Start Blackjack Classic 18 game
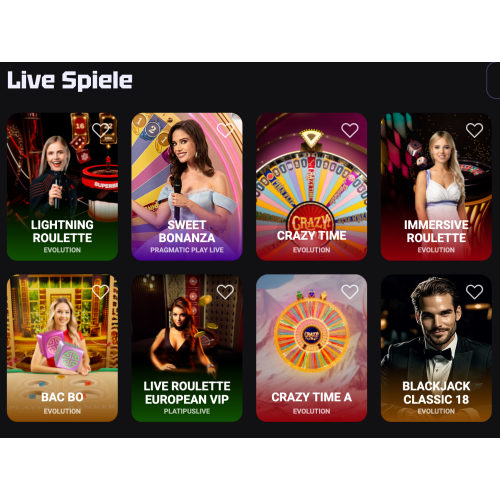This screenshot has height=500, width=500. [436, 348]
